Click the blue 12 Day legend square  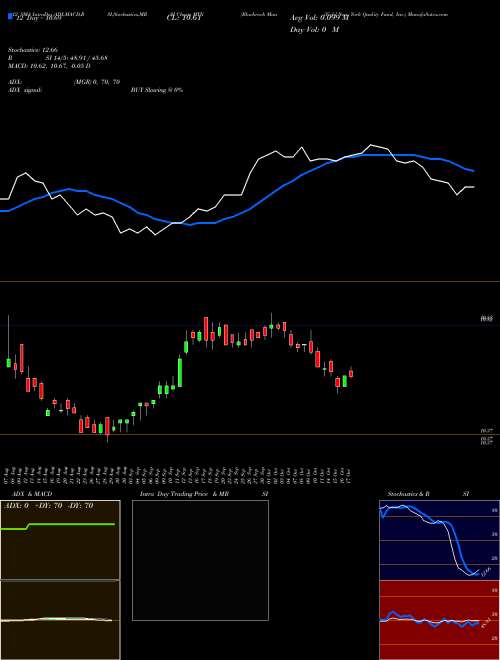(10, 17)
